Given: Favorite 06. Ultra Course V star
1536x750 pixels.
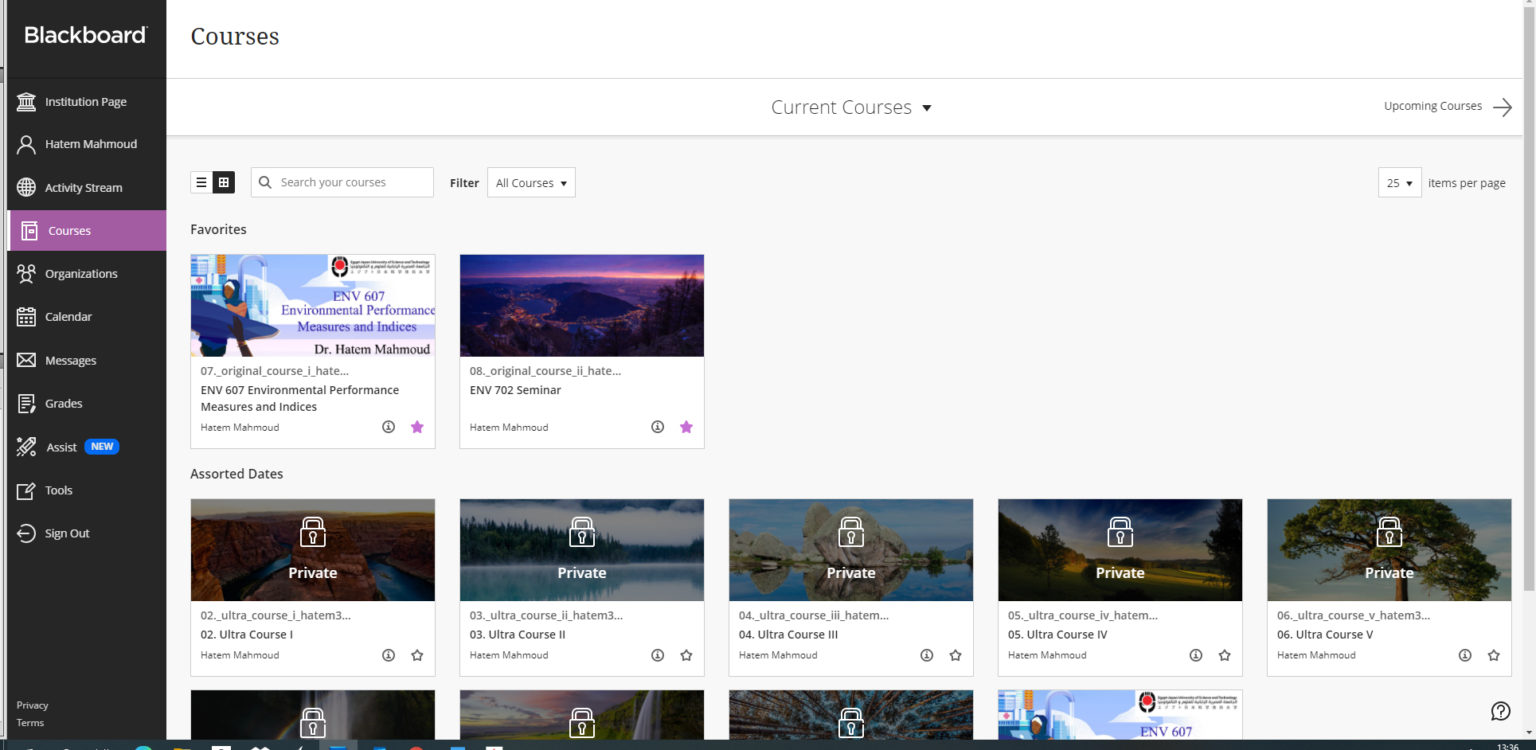Looking at the screenshot, I should pos(1493,656).
